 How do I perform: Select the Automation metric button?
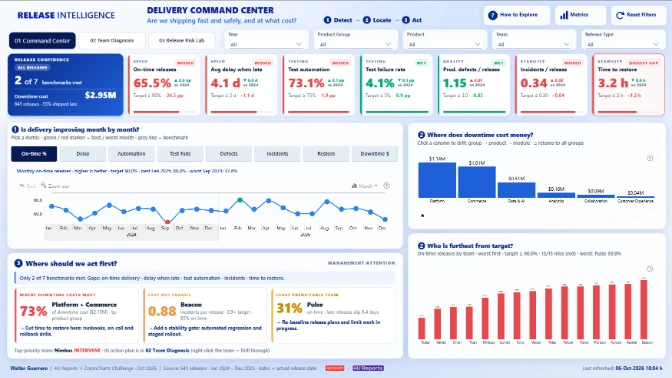click(x=131, y=154)
